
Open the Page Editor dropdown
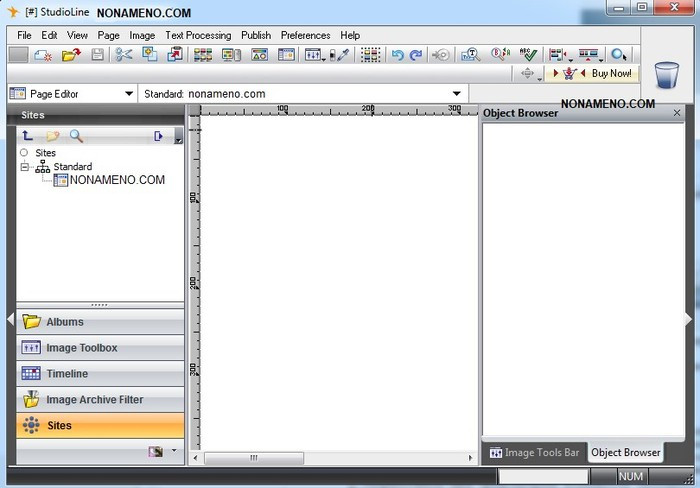pos(128,94)
